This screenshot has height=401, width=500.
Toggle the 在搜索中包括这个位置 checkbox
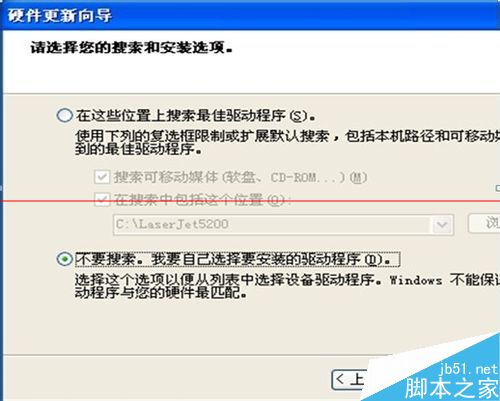coord(102,200)
